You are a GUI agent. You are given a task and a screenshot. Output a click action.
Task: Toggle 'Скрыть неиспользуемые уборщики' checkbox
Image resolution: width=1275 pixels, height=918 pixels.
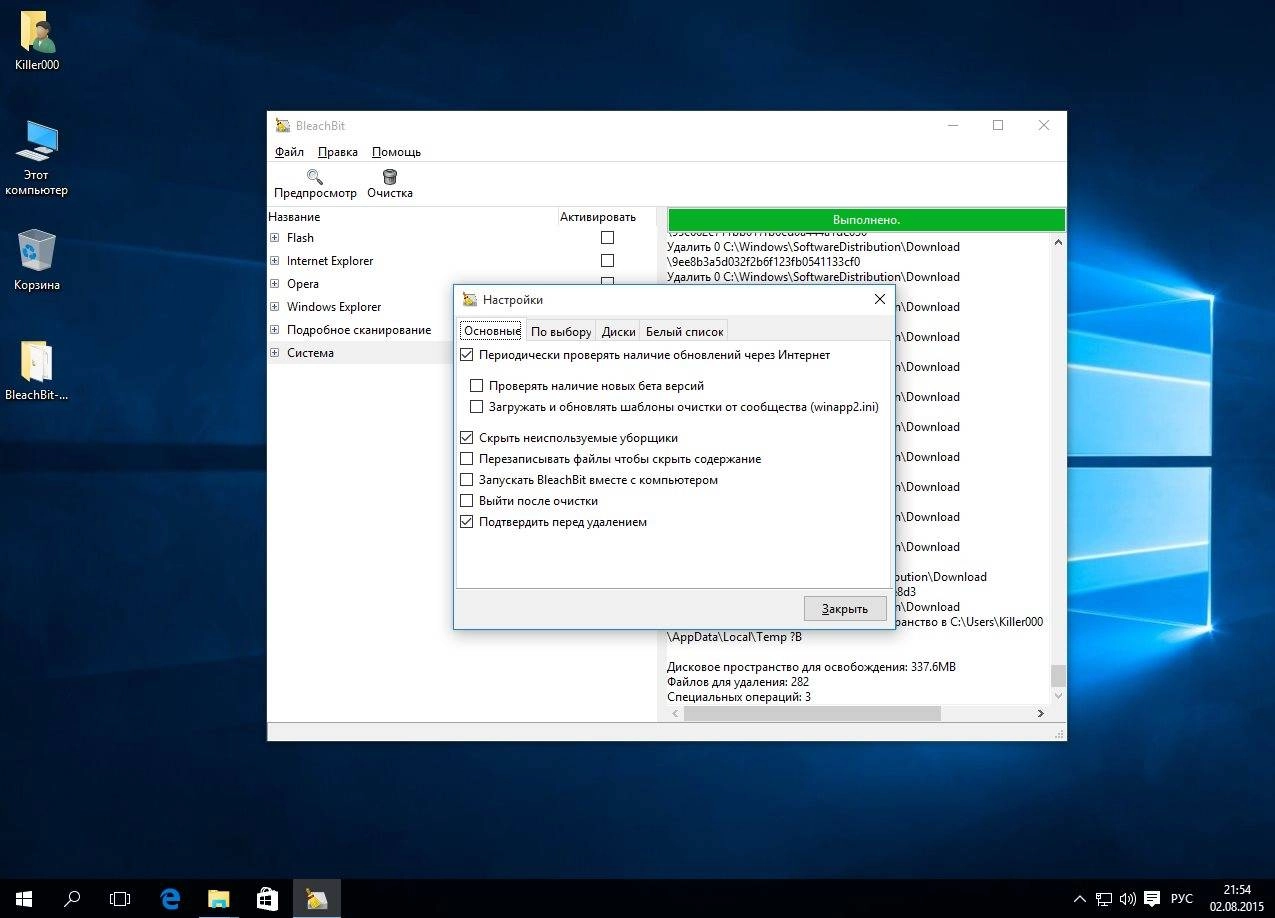(467, 438)
